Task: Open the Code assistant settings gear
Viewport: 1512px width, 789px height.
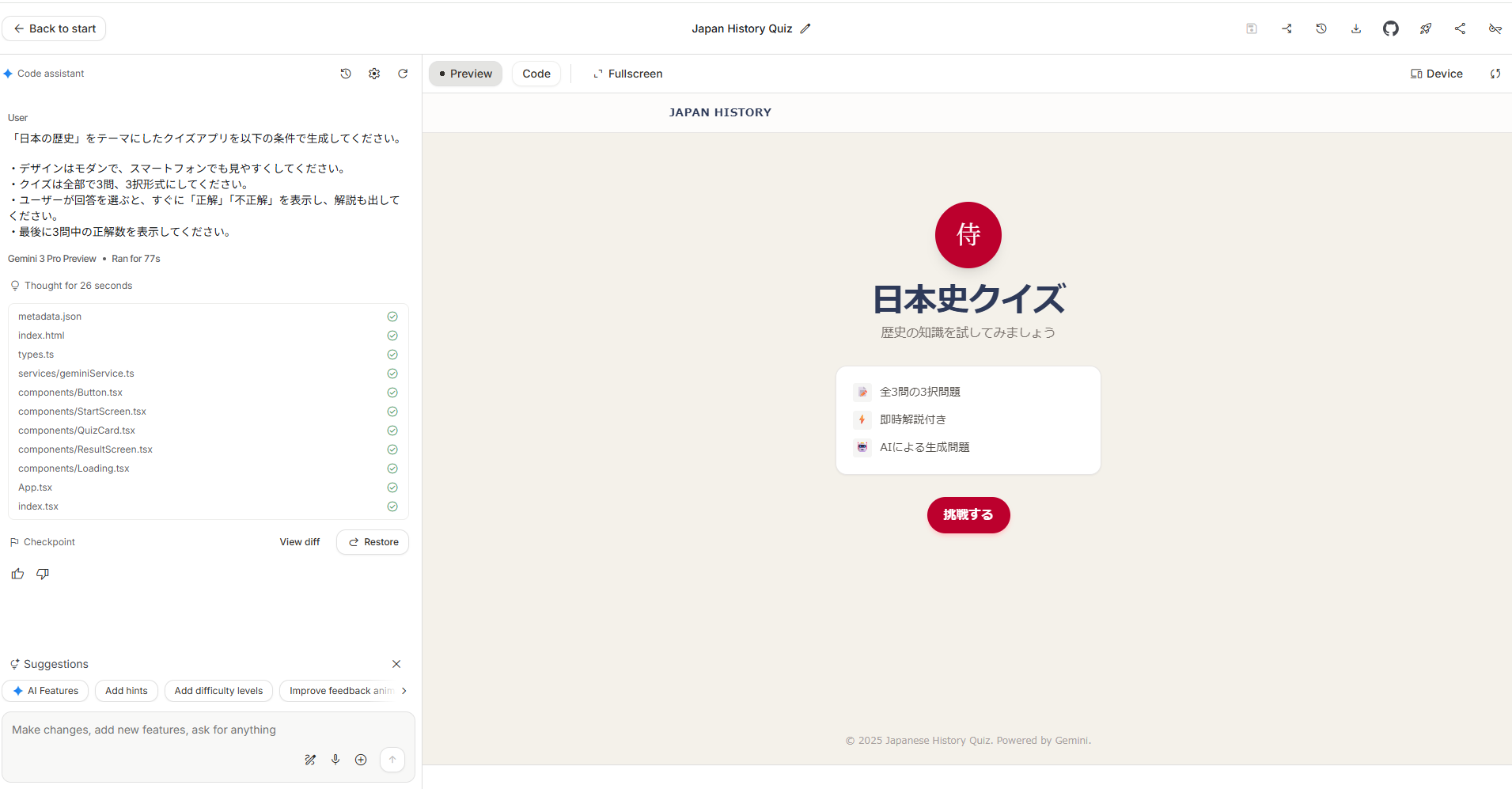Action: (373, 73)
